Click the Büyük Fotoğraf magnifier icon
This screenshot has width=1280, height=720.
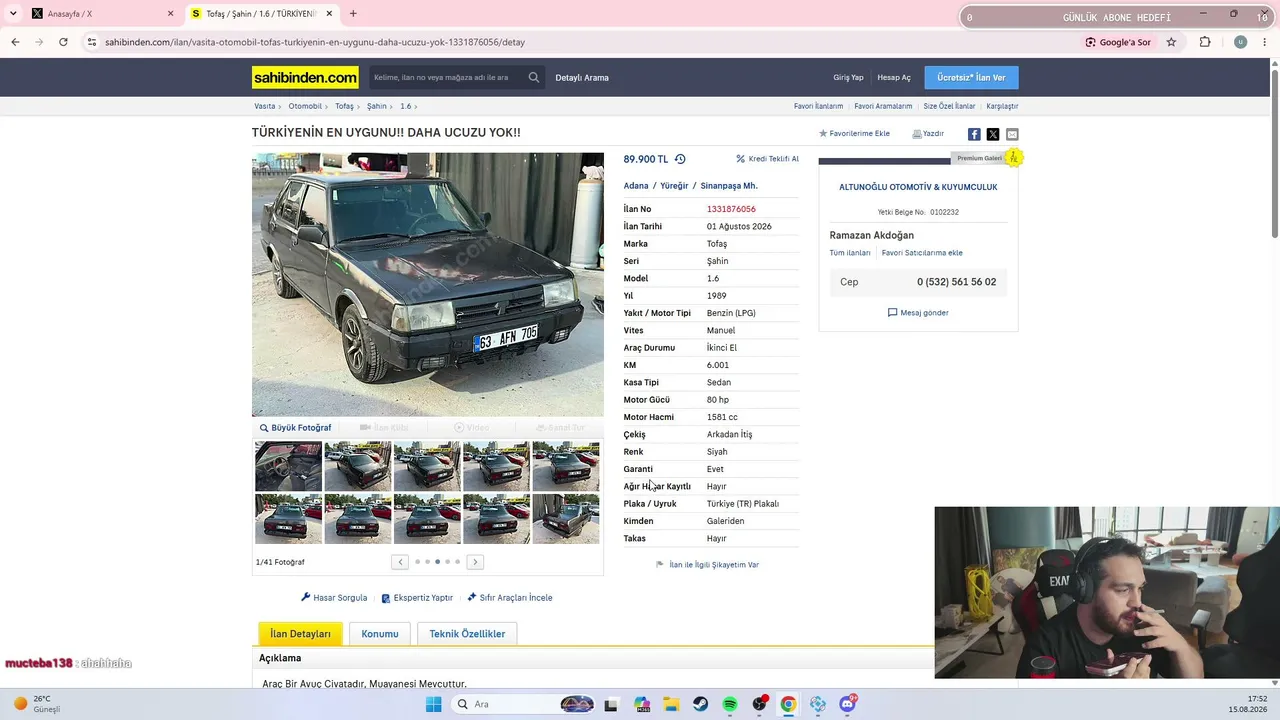264,428
